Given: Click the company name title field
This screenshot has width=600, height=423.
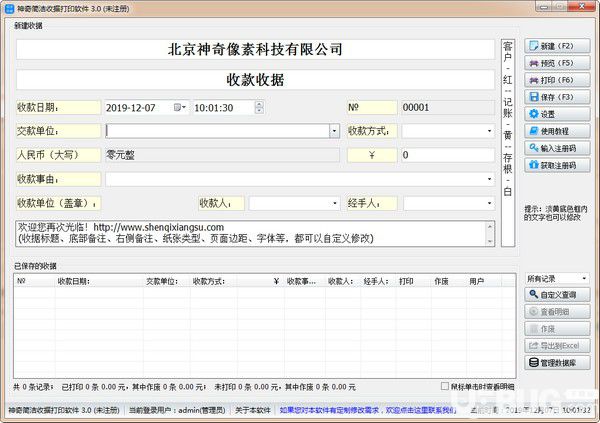Looking at the screenshot, I should pos(255,49).
